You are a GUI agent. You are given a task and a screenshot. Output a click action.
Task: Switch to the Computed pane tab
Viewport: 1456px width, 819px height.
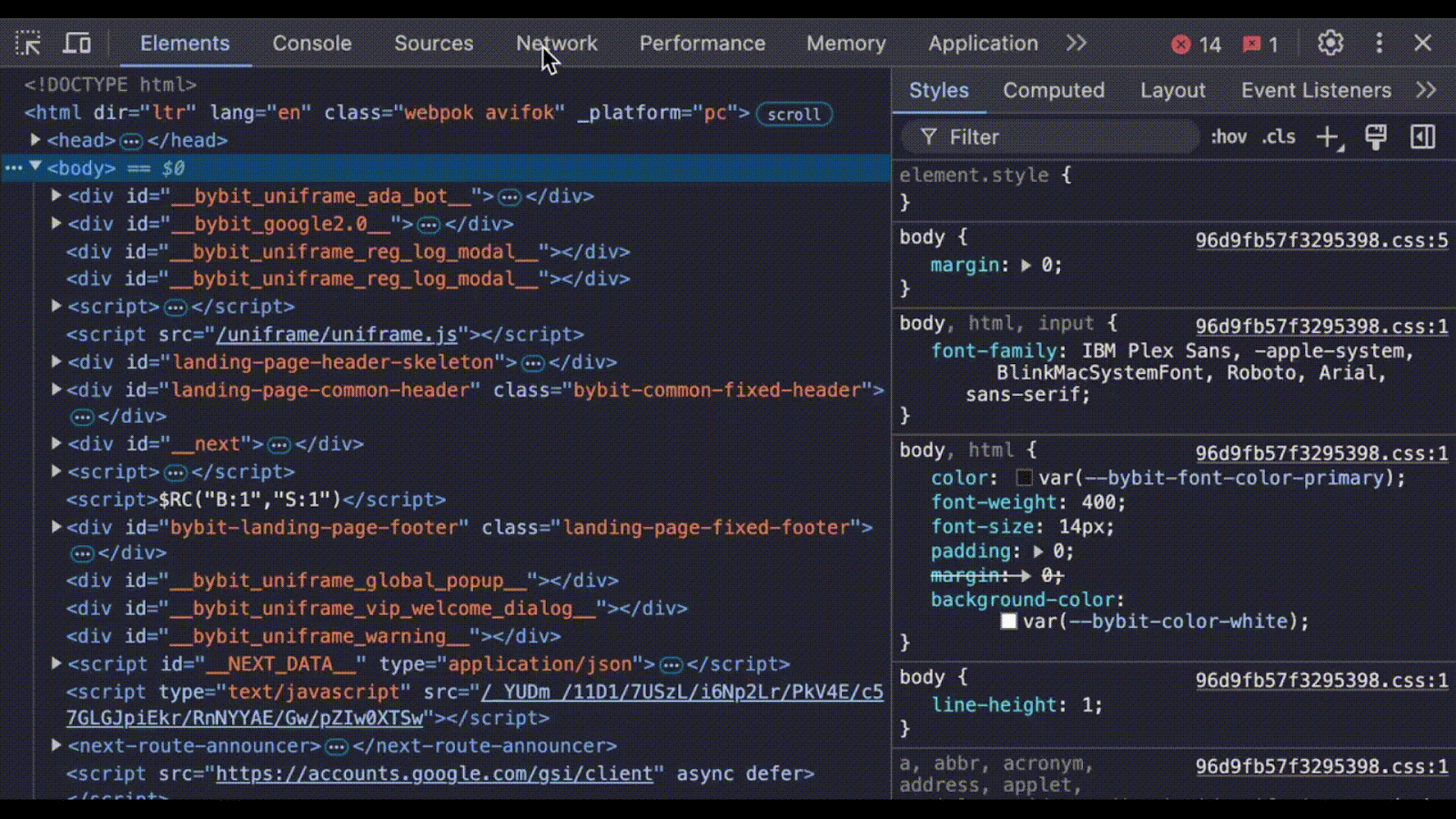pyautogui.click(x=1054, y=90)
